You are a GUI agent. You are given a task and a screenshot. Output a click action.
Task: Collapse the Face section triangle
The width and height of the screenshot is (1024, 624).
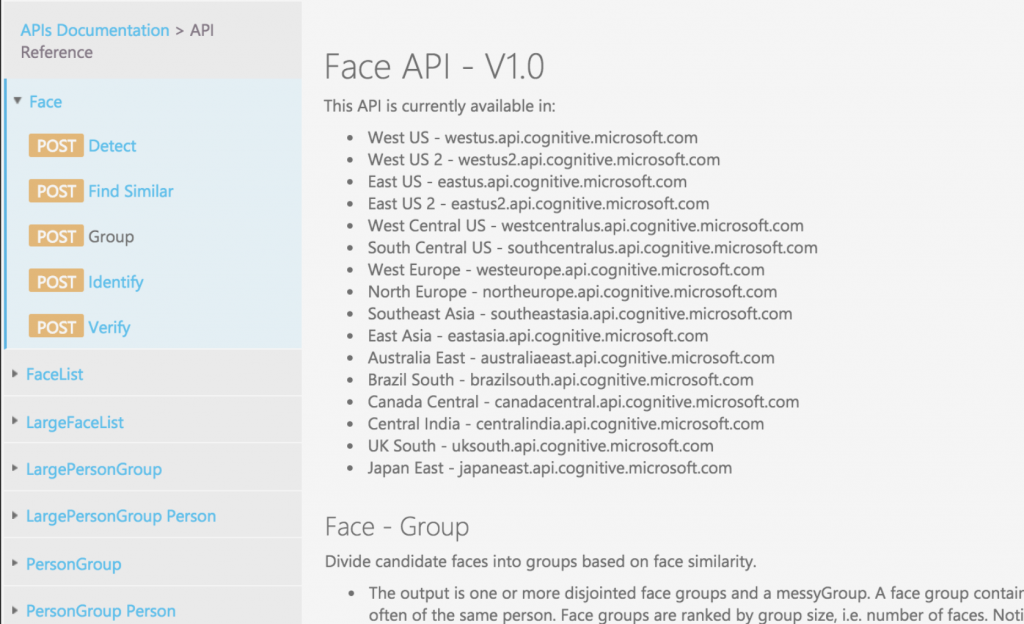tap(18, 101)
